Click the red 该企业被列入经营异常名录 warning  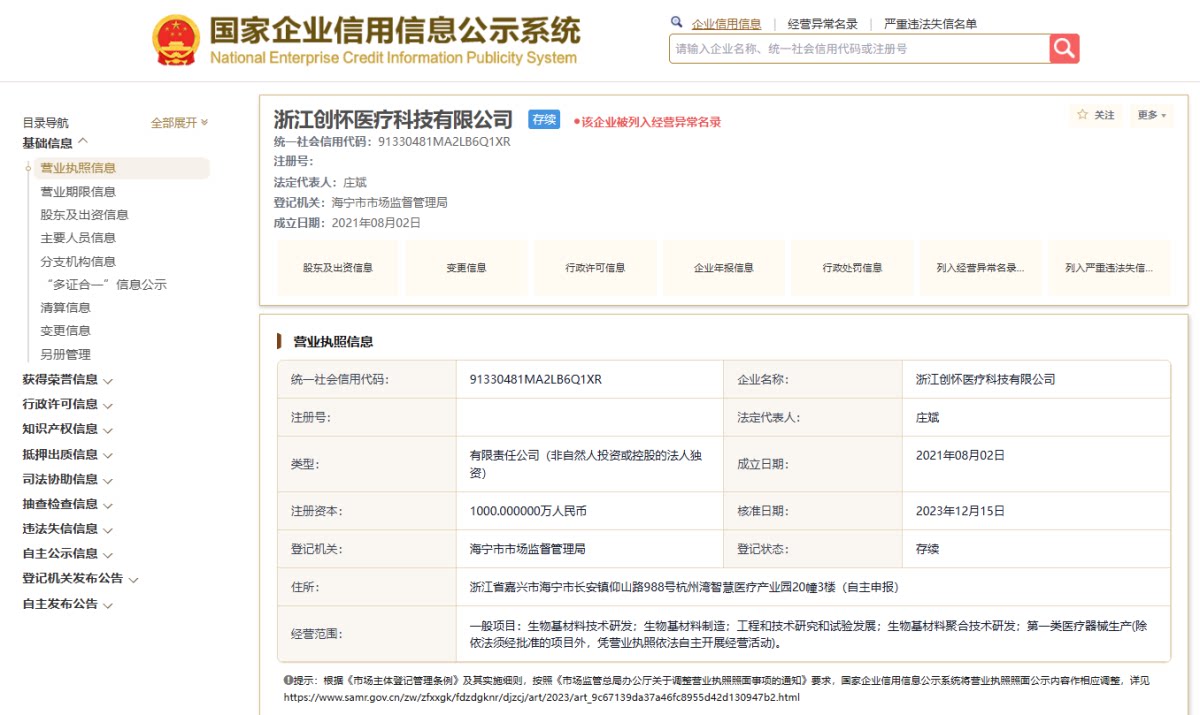tap(647, 122)
